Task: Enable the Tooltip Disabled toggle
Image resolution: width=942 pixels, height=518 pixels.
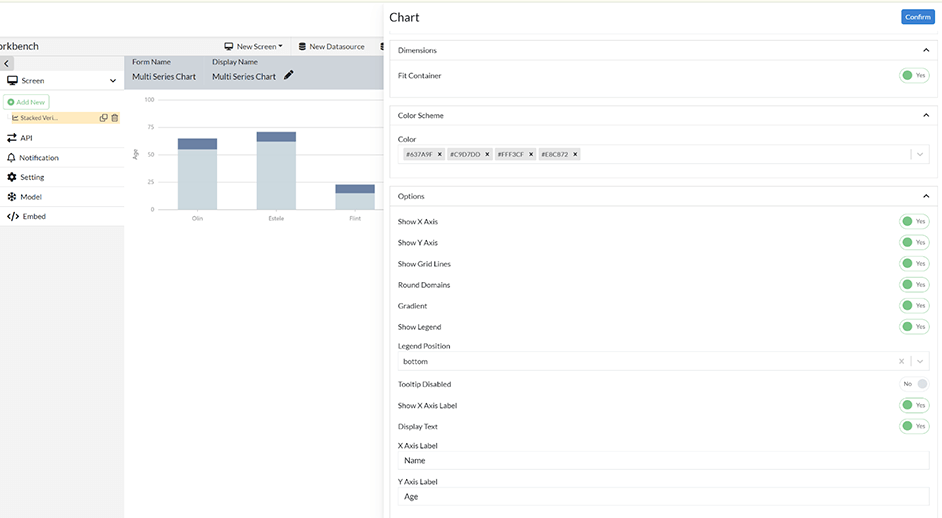Action: pos(915,384)
